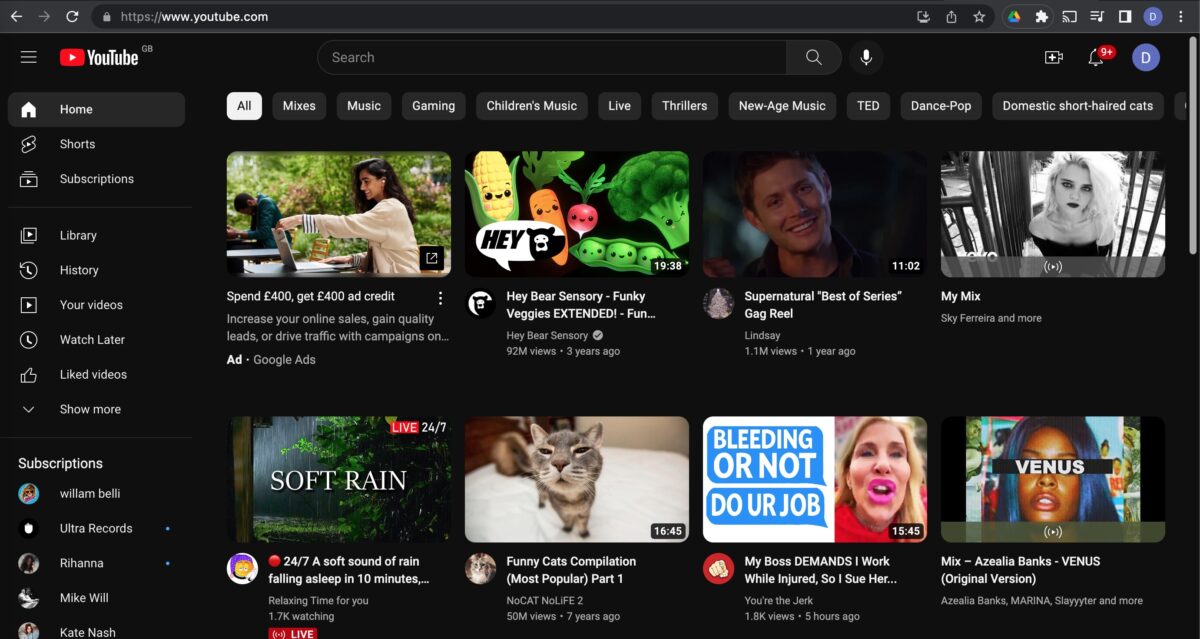Open the Funny Cats Compilation video title
1200x639 pixels.
(571, 570)
